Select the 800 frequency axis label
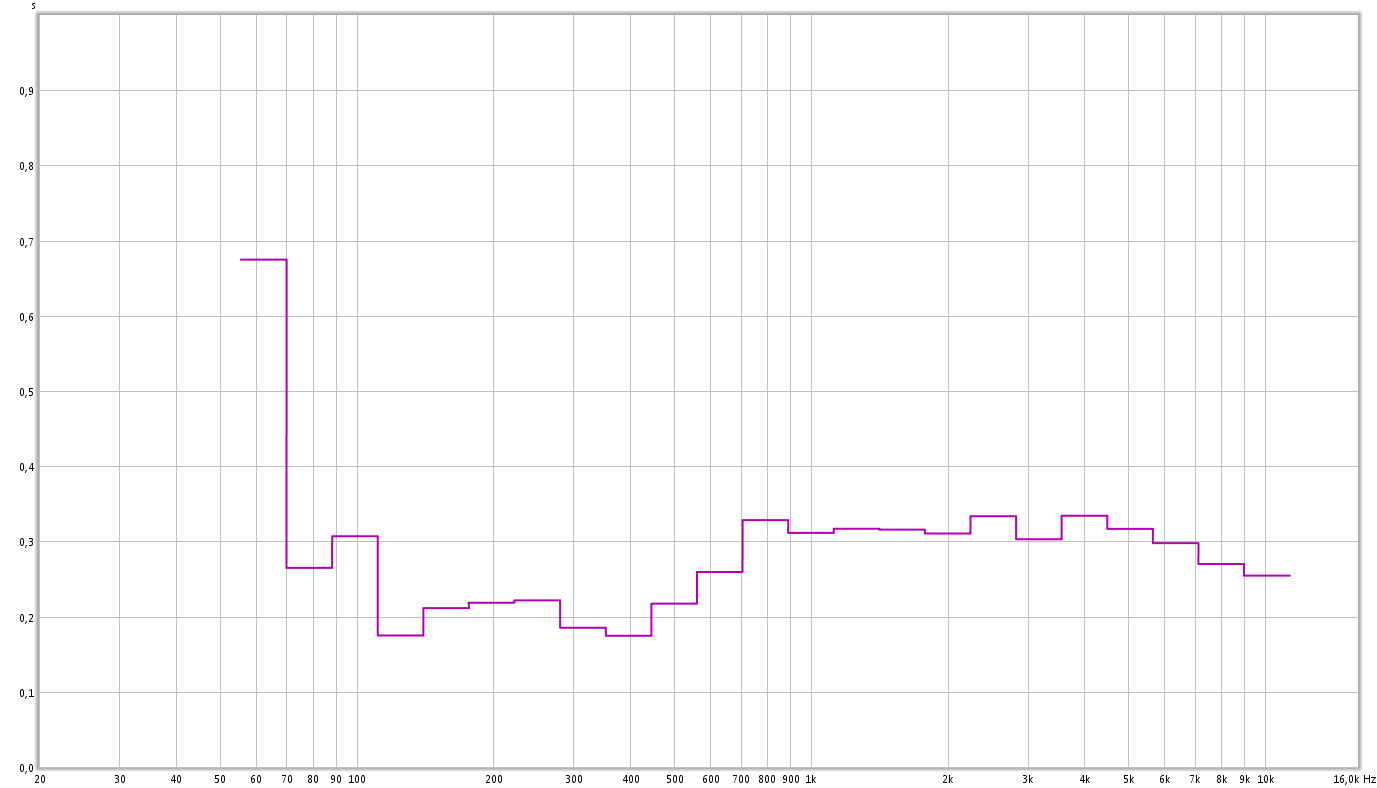The width and height of the screenshot is (1377, 788). [767, 779]
